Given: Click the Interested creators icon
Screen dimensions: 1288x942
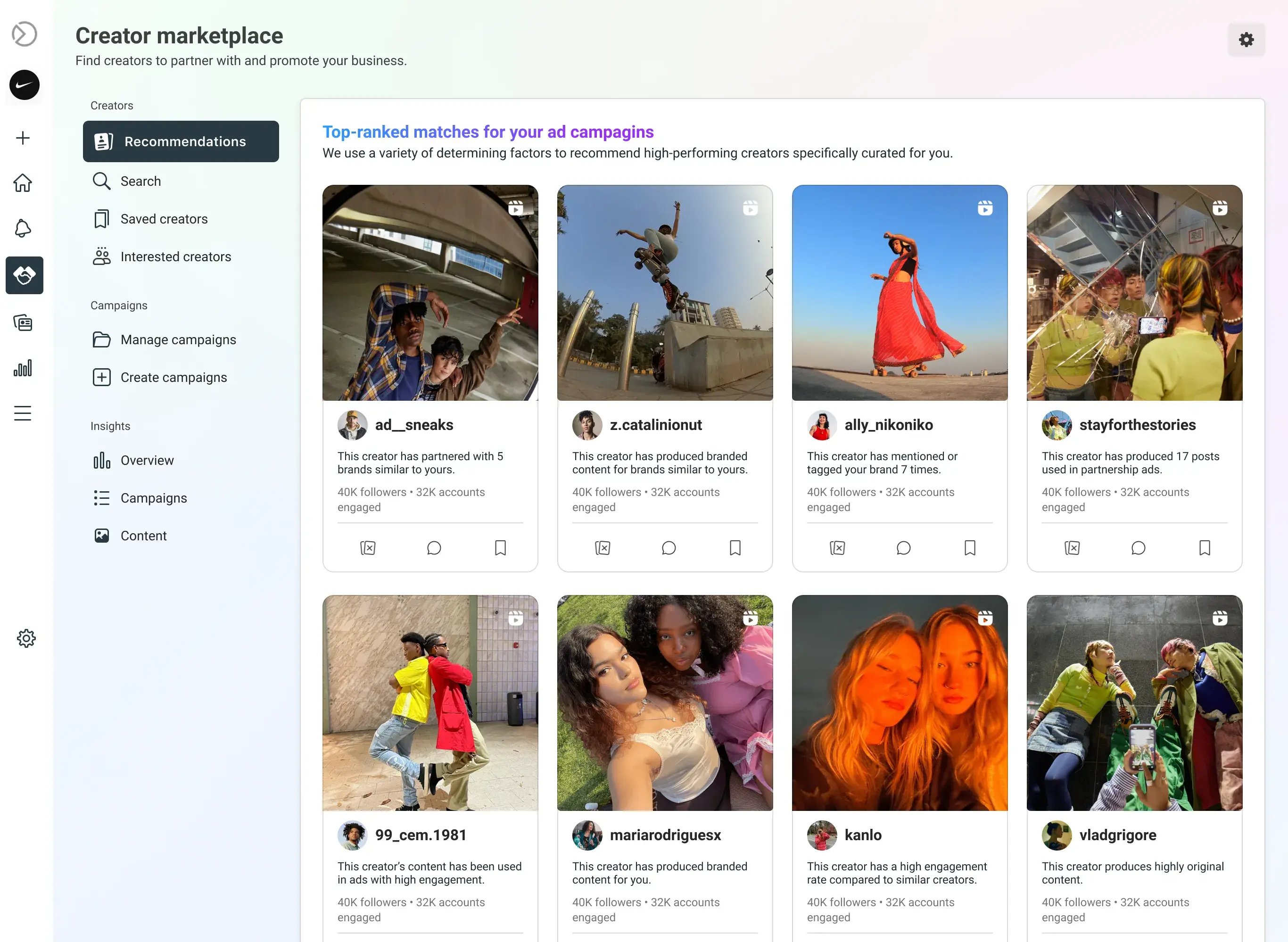Looking at the screenshot, I should tap(101, 256).
